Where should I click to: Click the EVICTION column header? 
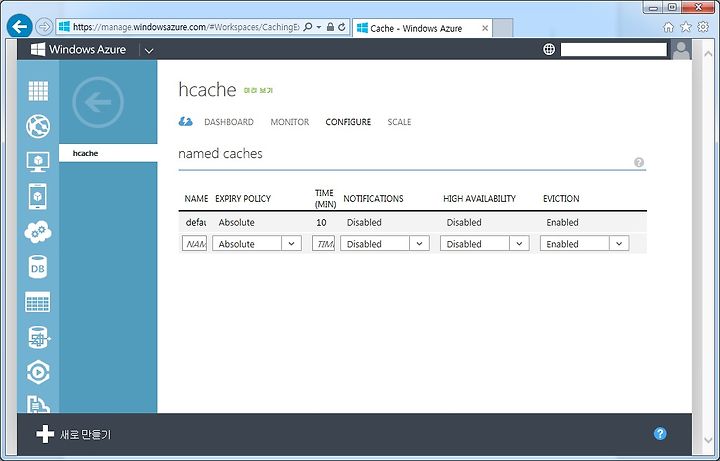pyautogui.click(x=561, y=198)
